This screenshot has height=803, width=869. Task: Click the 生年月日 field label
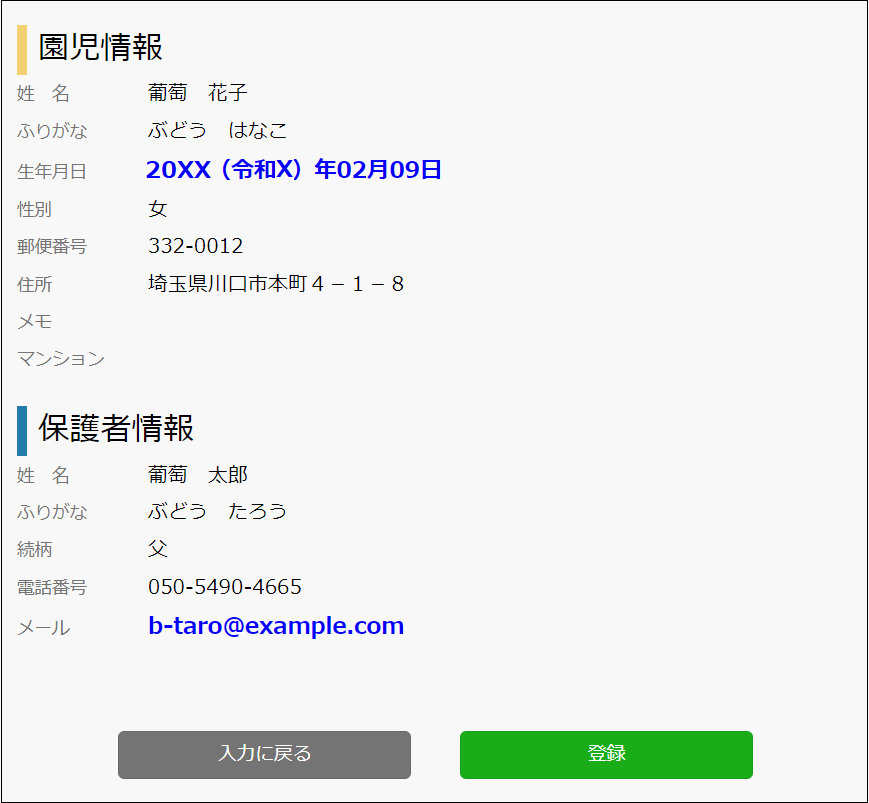coord(52,172)
